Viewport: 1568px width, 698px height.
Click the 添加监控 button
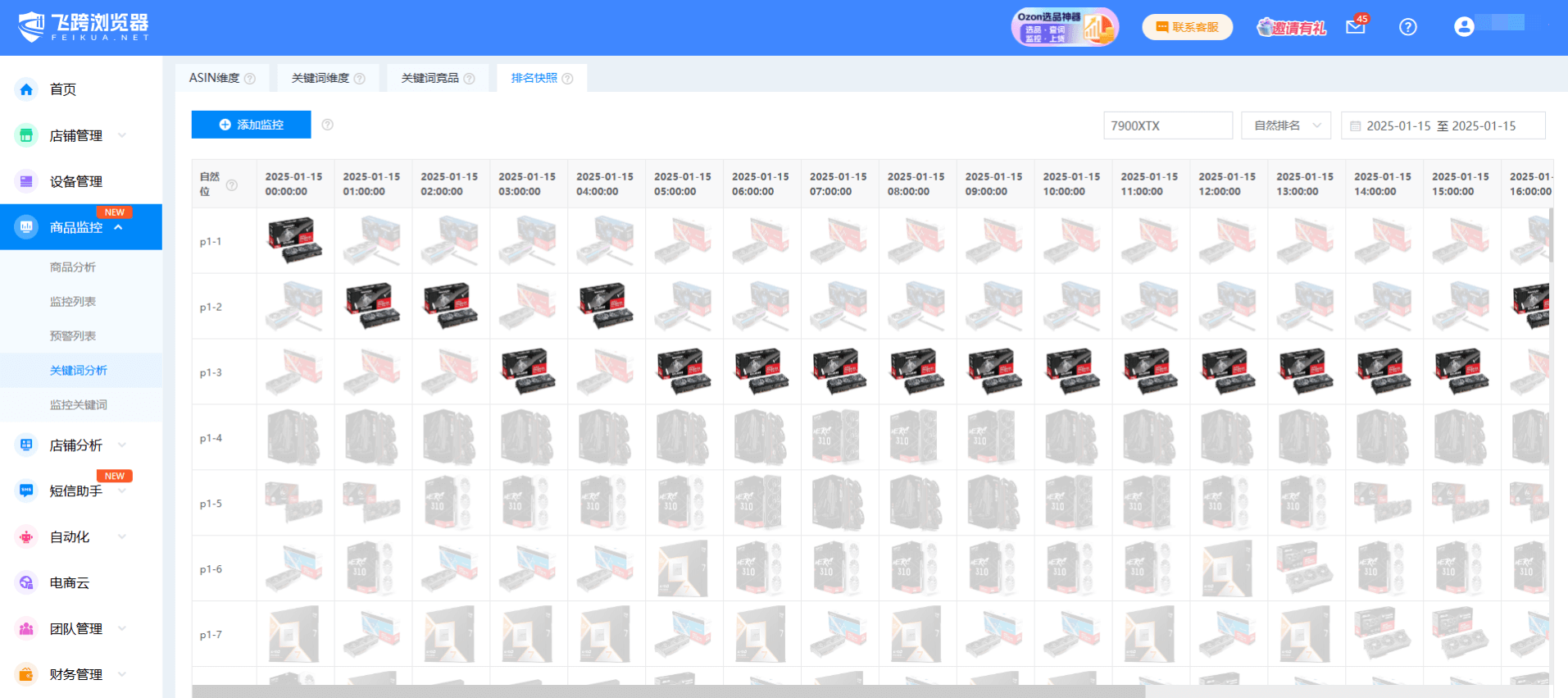click(x=251, y=125)
